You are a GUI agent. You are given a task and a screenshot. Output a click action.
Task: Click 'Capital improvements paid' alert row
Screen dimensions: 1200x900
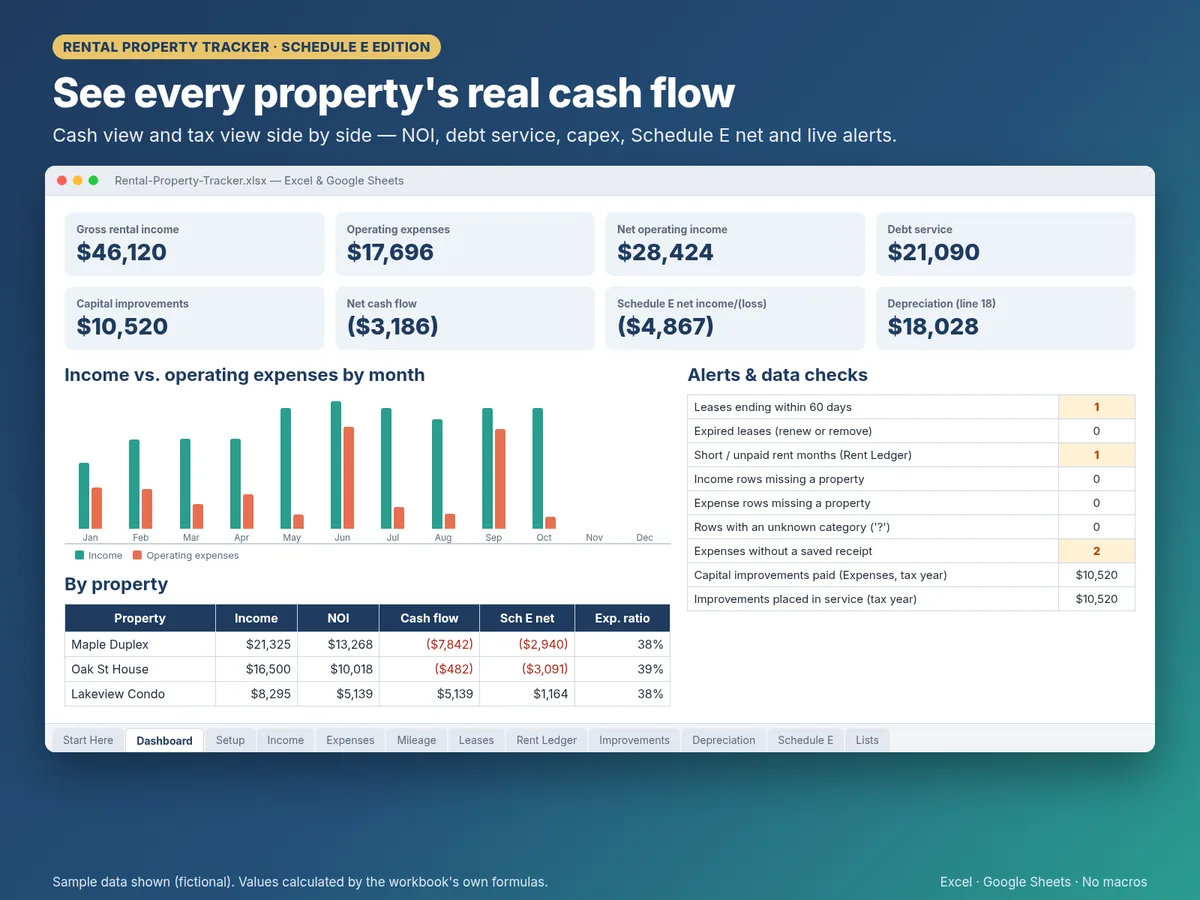coord(911,575)
